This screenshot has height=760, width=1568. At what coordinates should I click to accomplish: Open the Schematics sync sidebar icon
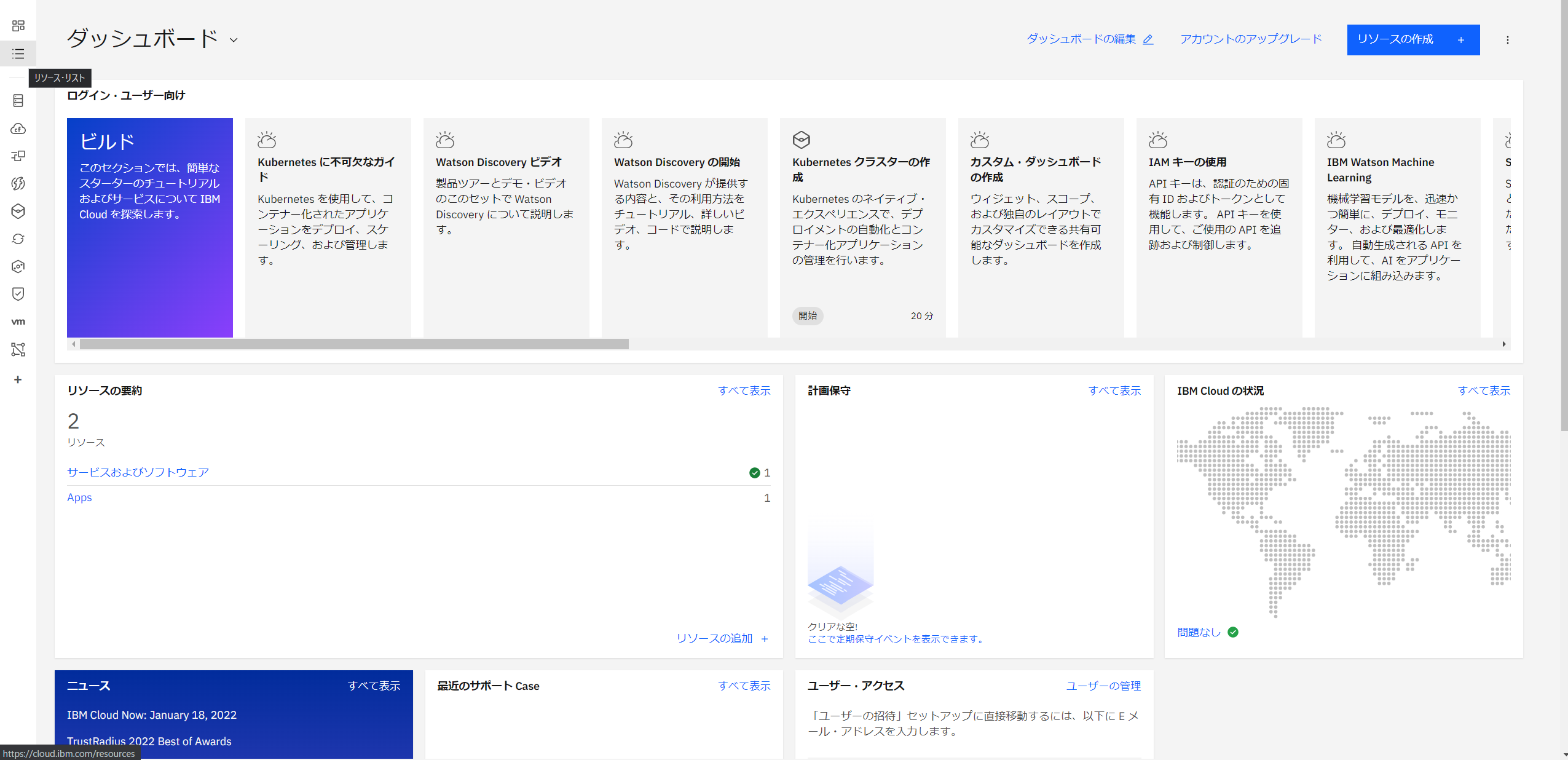click(18, 239)
